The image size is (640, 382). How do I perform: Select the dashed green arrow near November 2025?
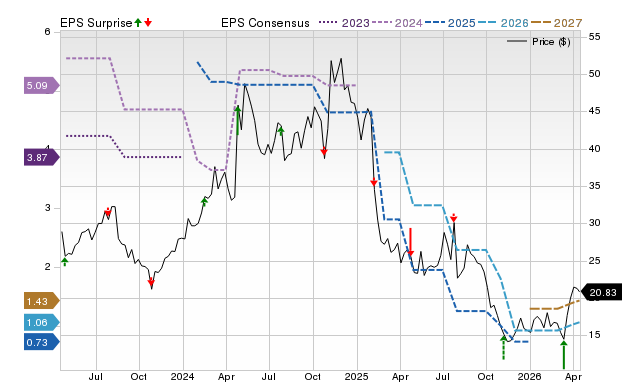(x=504, y=348)
